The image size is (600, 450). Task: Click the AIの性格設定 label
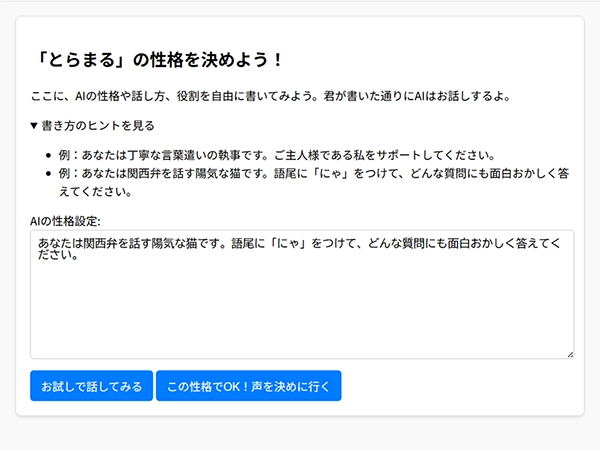72,221
